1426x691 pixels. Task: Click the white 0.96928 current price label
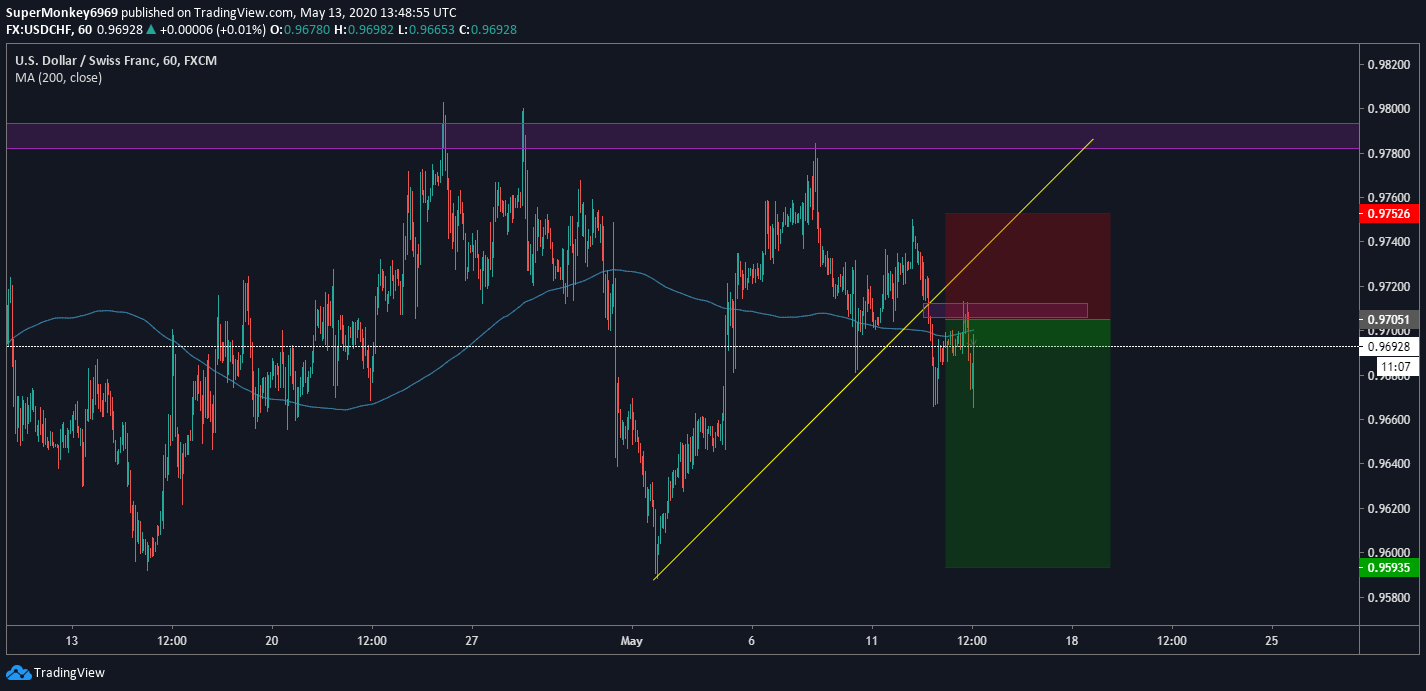coord(1389,346)
